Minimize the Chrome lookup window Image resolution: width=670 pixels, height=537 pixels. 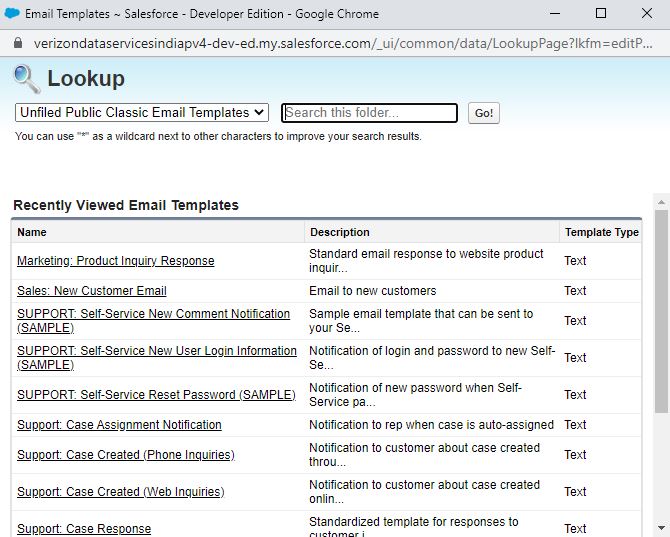tap(555, 13)
